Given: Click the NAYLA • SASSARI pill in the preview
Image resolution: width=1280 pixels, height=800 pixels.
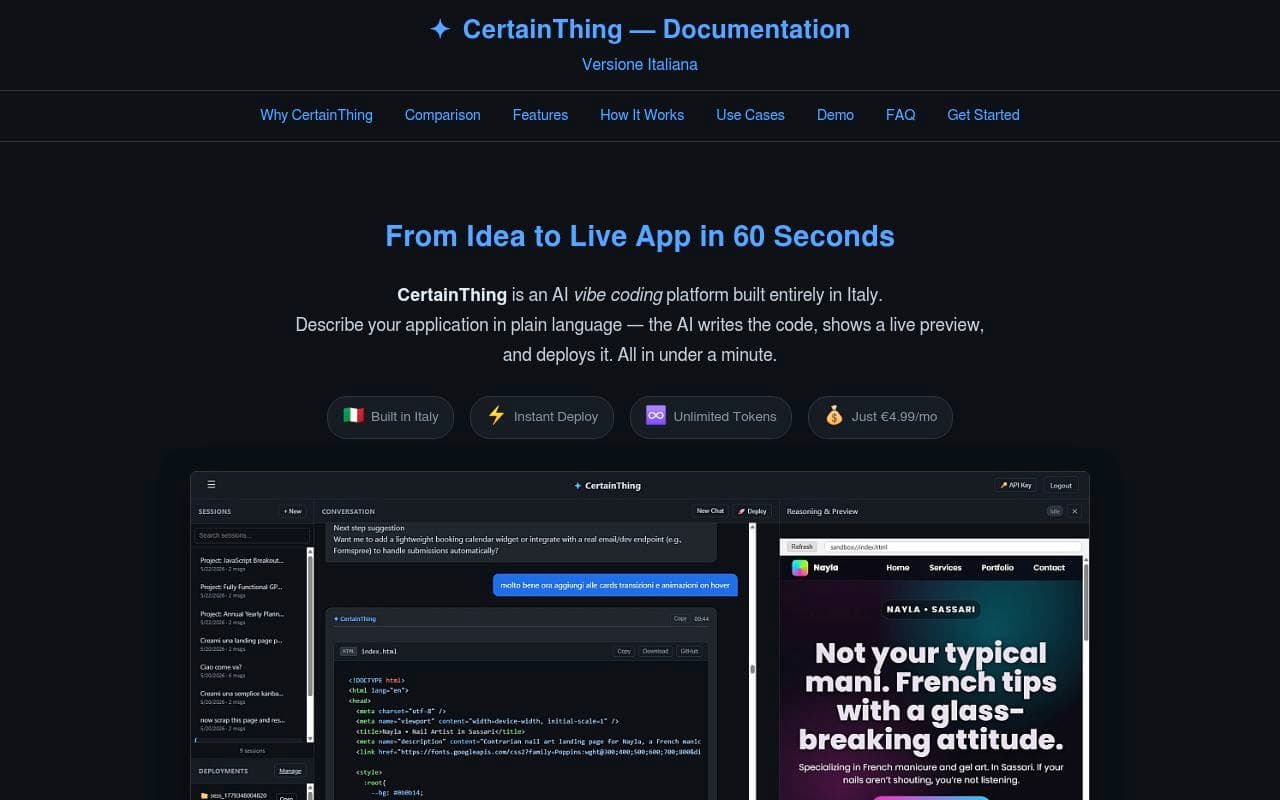Looking at the screenshot, I should click(x=931, y=609).
